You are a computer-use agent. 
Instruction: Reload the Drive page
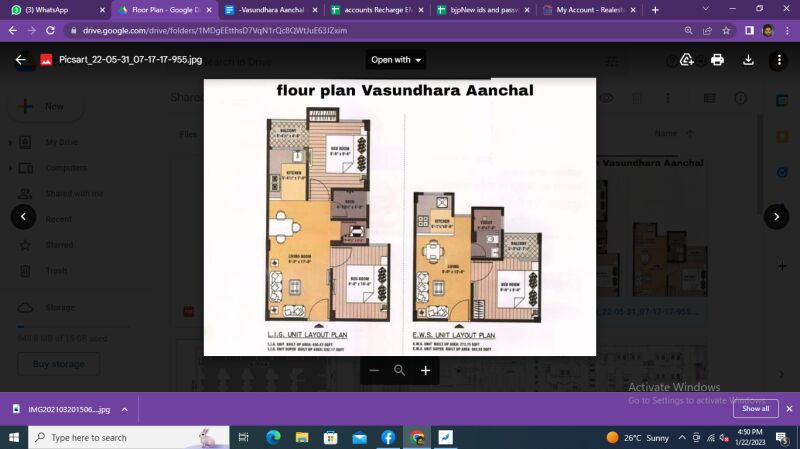pyautogui.click(x=50, y=31)
